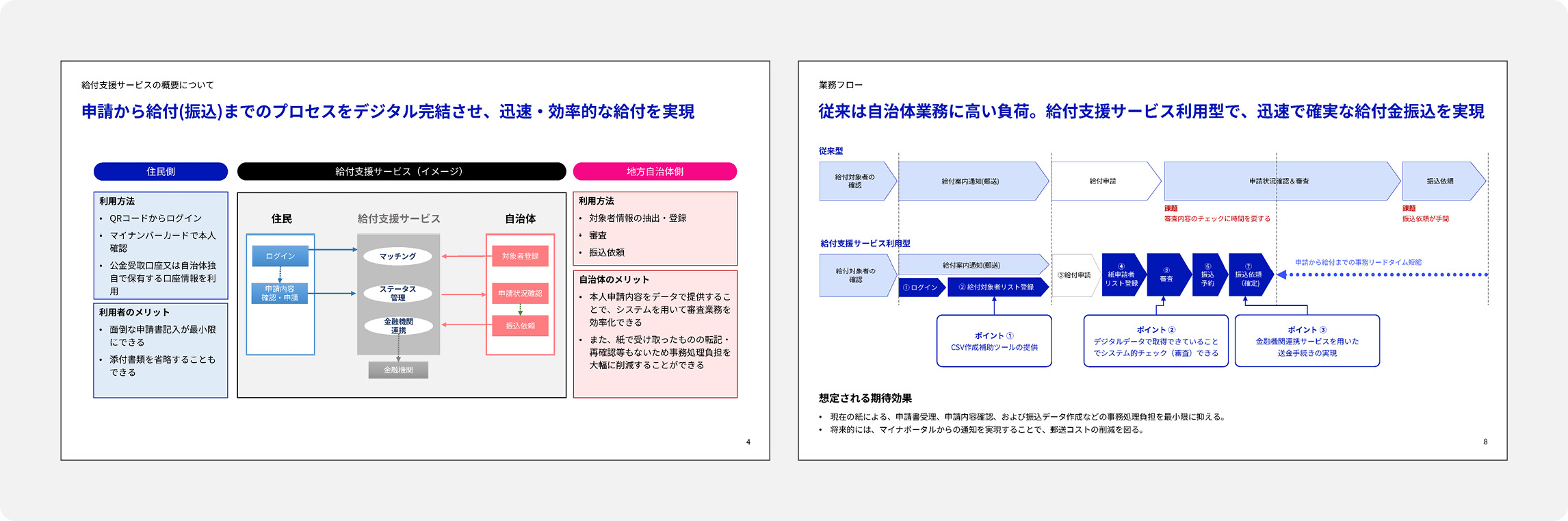
Task: Click the 申請状況確認&審査 arrow
Action: 1282,181
